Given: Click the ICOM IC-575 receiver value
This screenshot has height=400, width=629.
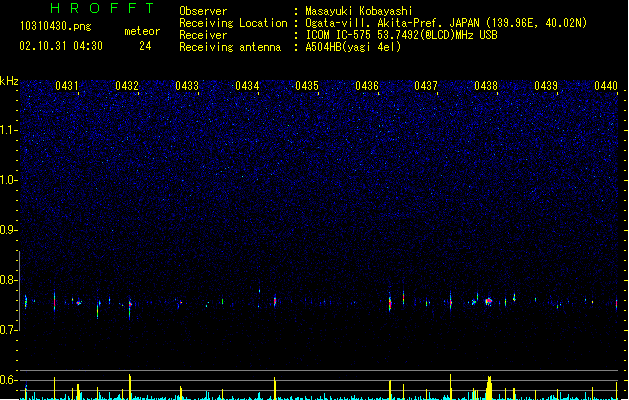Looking at the screenshot, I should 402,35.
